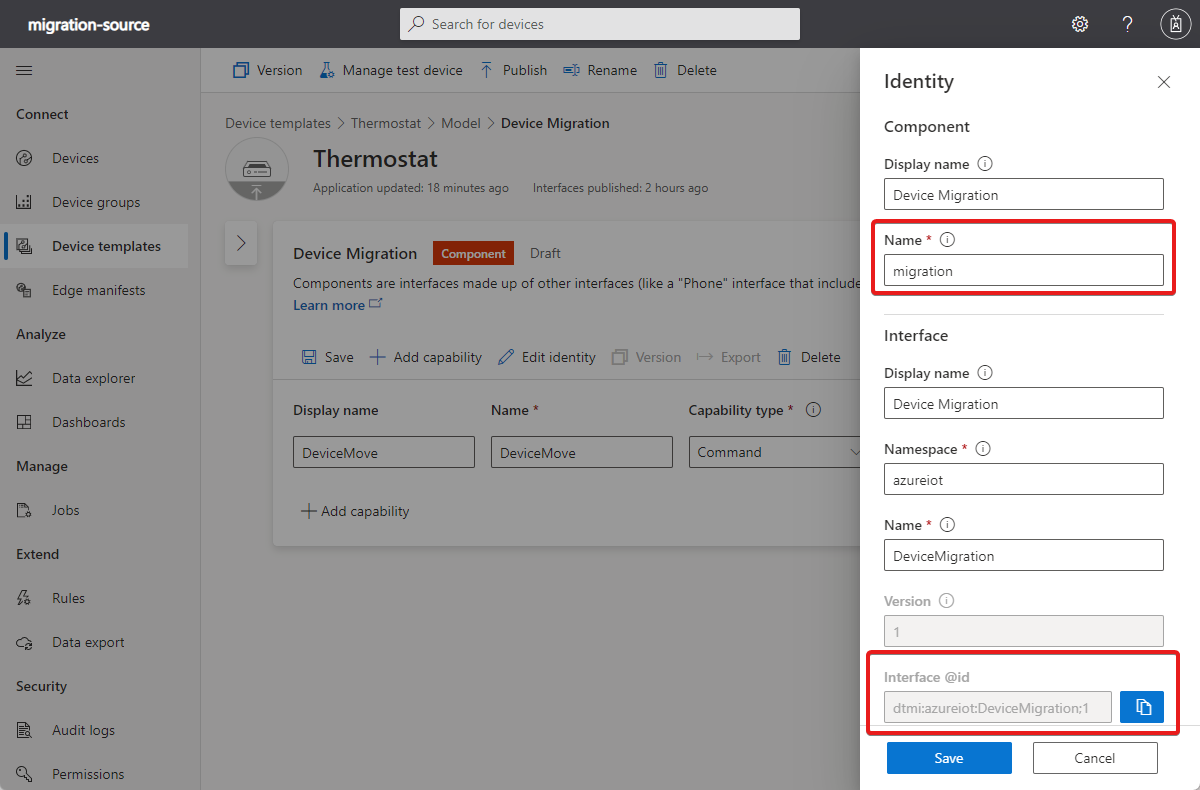The height and width of the screenshot is (790, 1200).
Task: Delete the component
Action: click(809, 357)
